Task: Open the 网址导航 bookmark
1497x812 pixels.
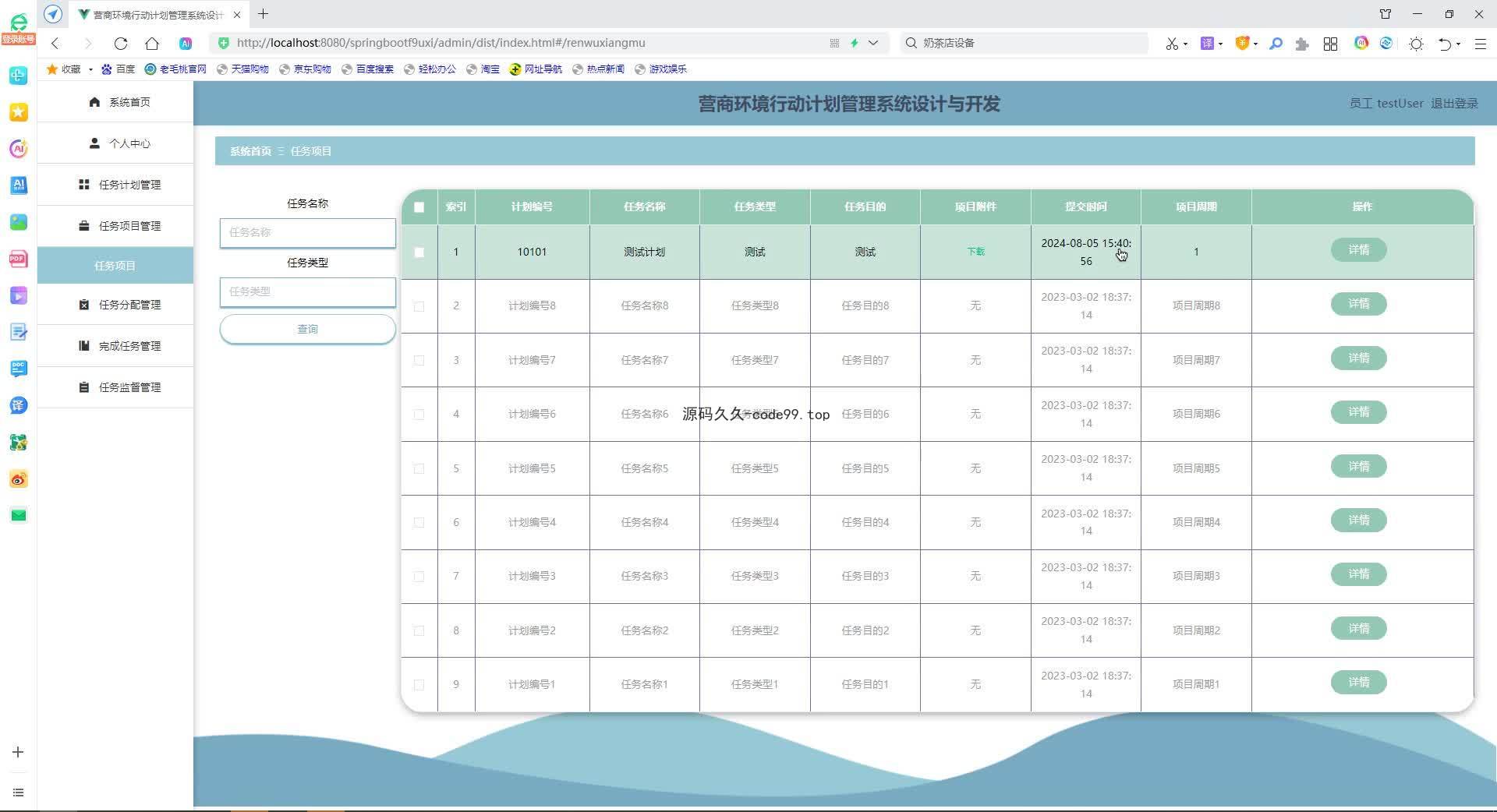Action: pos(536,69)
